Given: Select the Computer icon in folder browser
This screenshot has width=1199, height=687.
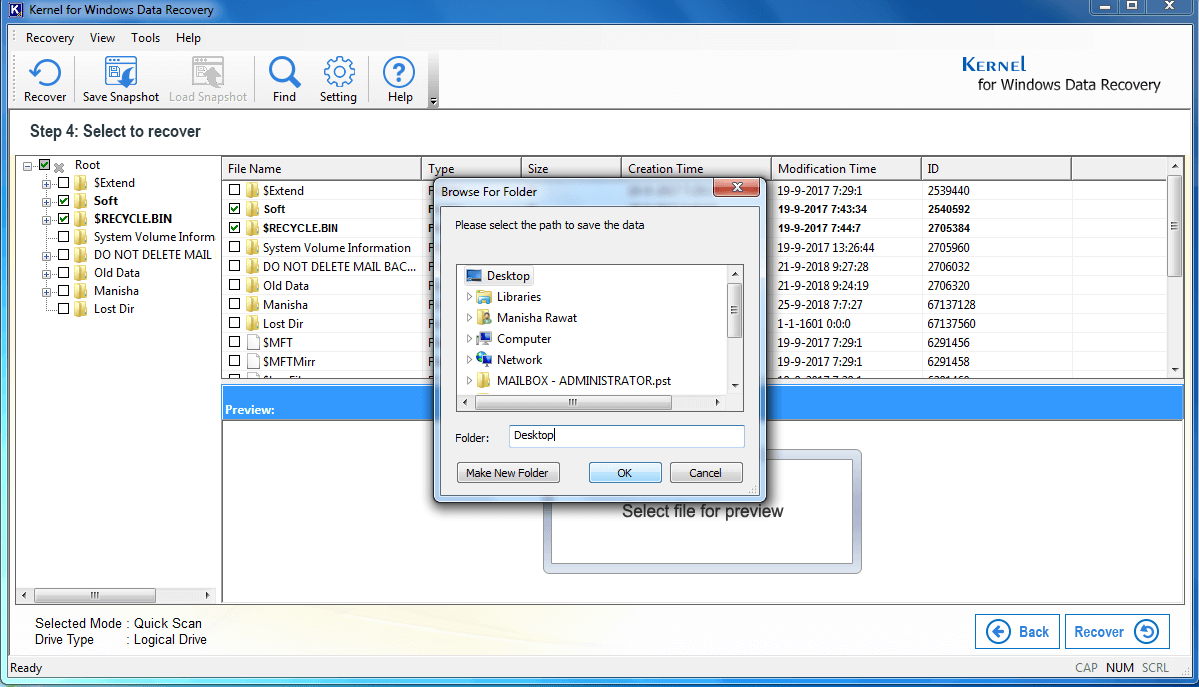Looking at the screenshot, I should pos(484,338).
